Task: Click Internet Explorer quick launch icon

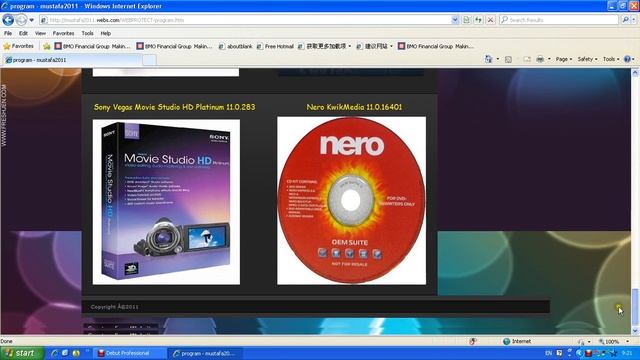Action: [x=54, y=353]
